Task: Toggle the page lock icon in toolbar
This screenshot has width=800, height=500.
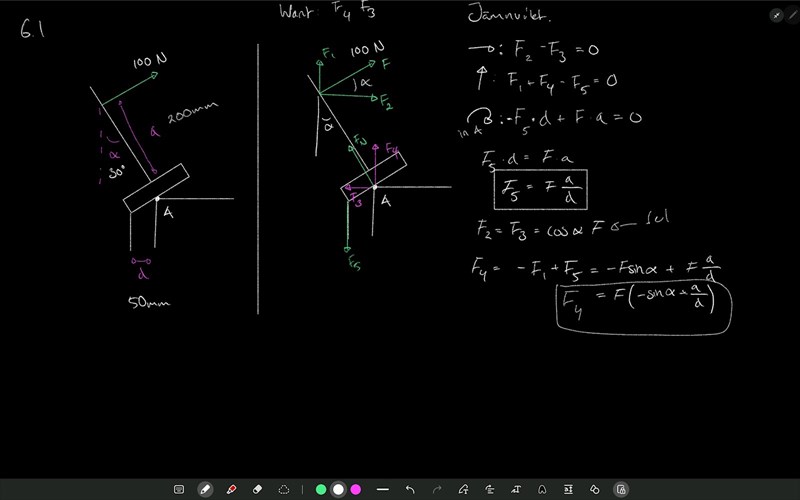Action: pyautogui.click(x=620, y=489)
